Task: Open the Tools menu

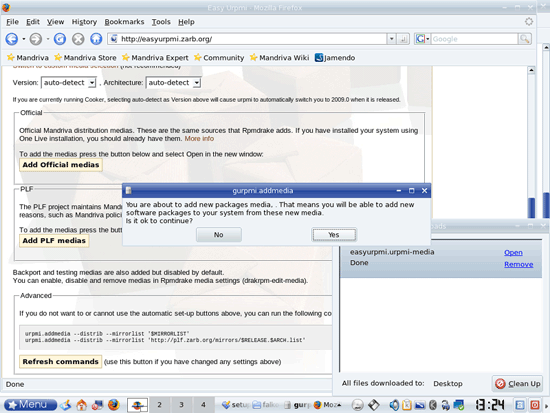Action: click(x=161, y=22)
